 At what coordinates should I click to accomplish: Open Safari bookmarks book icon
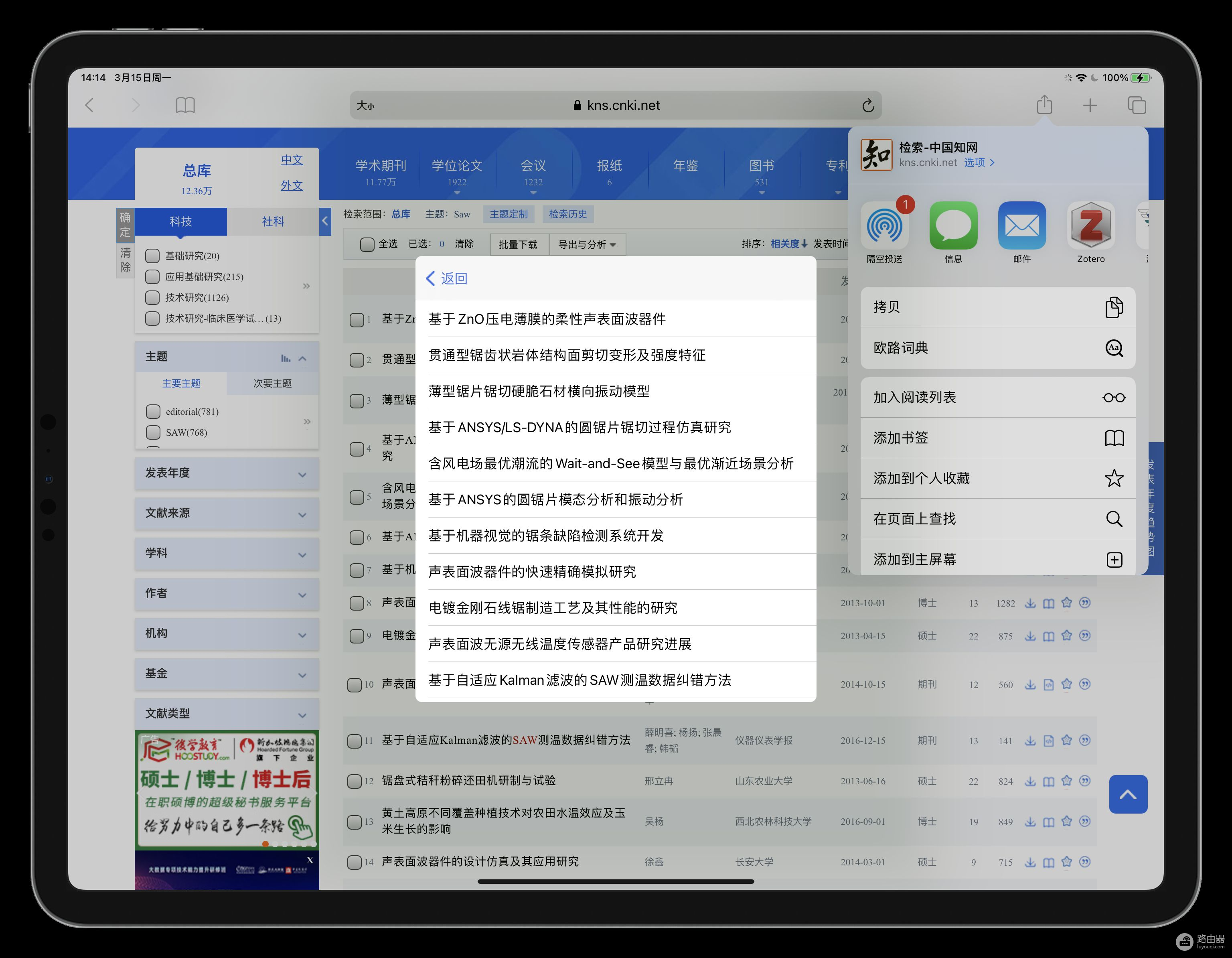click(x=185, y=105)
